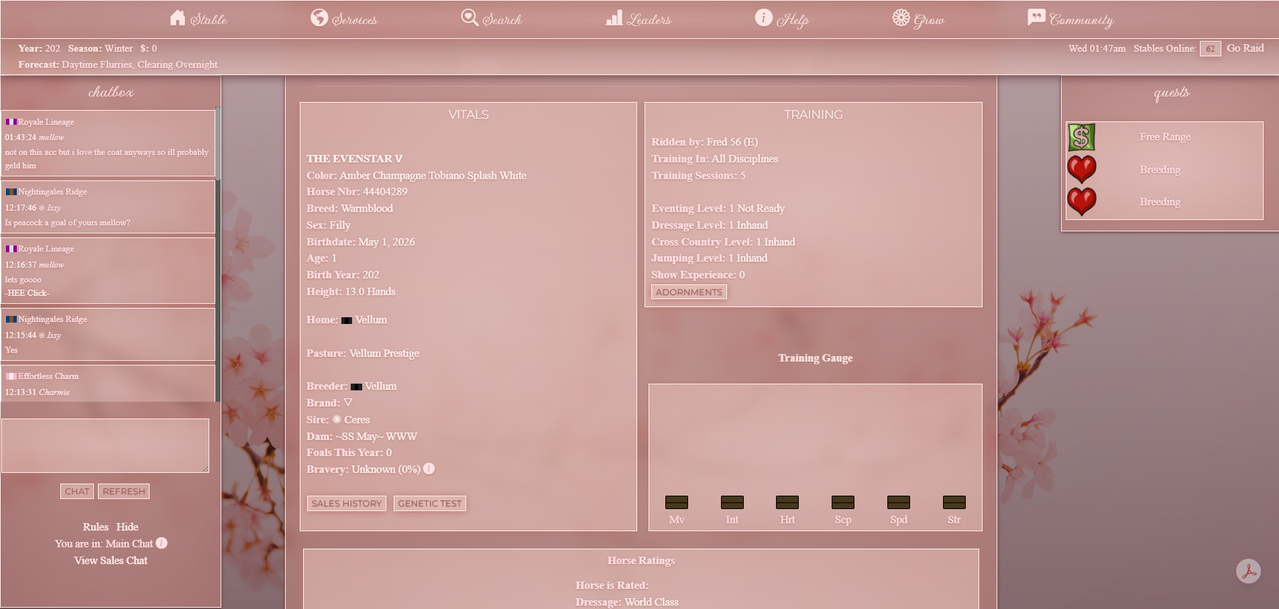The image size is (1279, 609).
Task: Click the Free Range dollar quest icon
Action: click(x=1081, y=137)
